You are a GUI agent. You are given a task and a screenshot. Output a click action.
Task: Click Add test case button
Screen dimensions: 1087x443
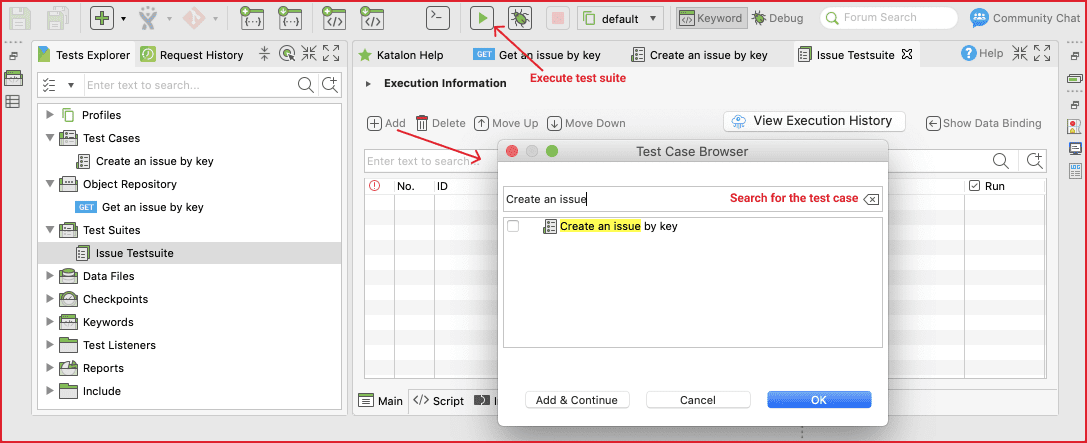pyautogui.click(x=386, y=123)
